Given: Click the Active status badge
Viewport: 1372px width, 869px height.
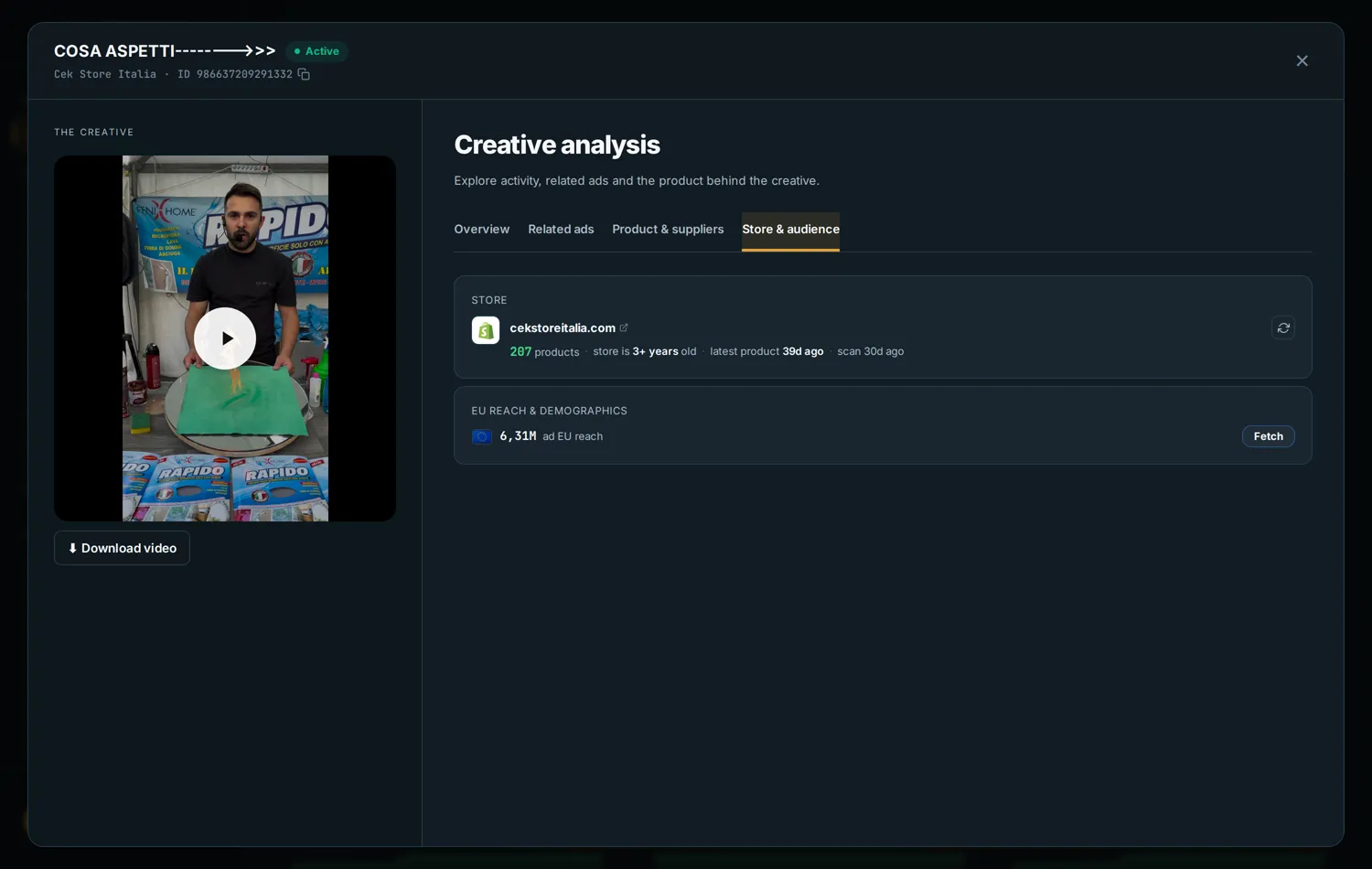Looking at the screenshot, I should click(316, 51).
